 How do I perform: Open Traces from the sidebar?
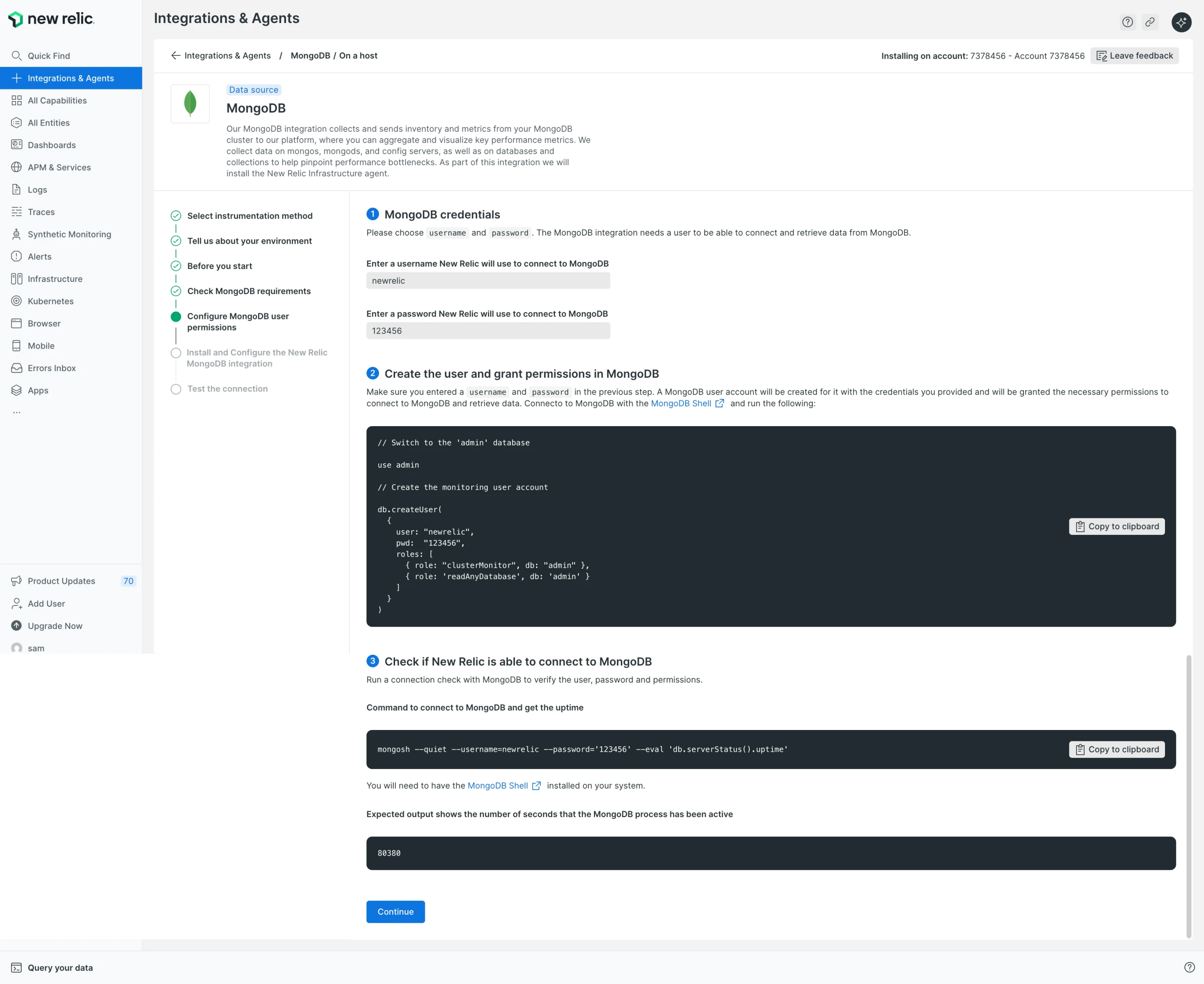coord(71,212)
